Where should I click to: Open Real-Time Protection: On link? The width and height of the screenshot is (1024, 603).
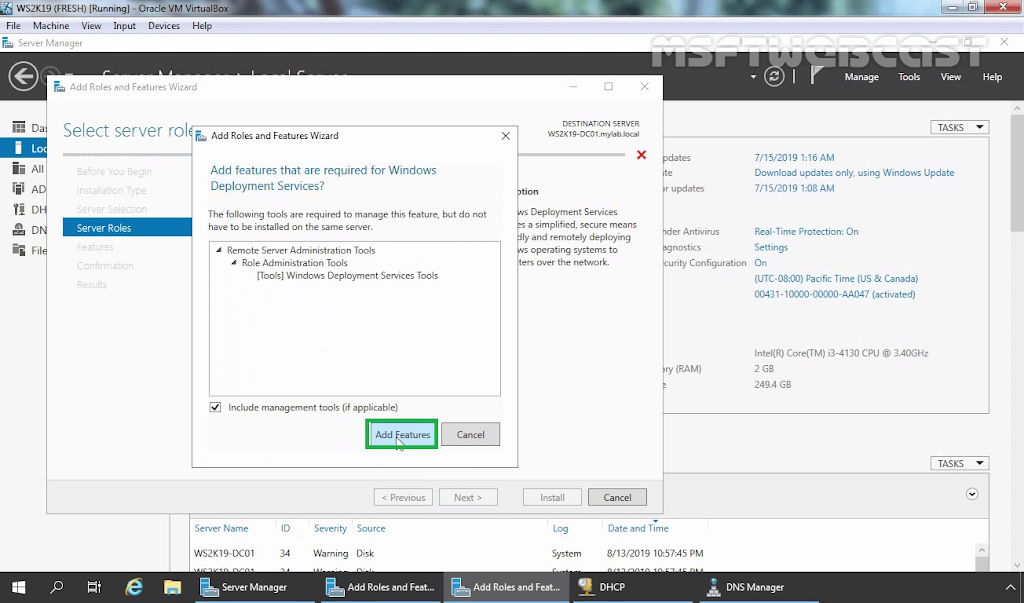(x=807, y=231)
